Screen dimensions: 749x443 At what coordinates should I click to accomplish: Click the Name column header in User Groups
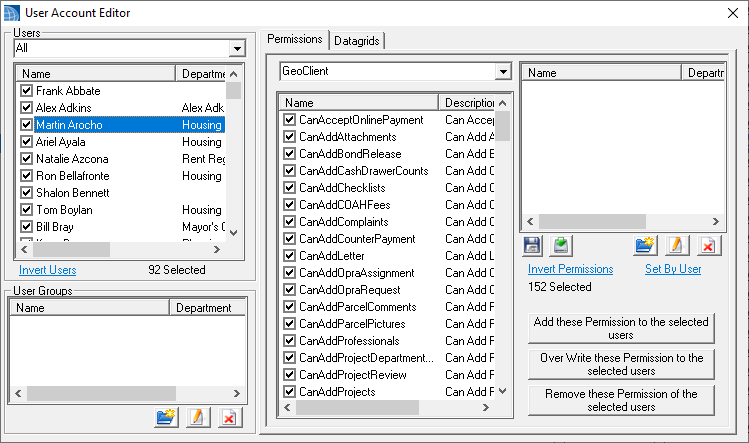pos(90,308)
